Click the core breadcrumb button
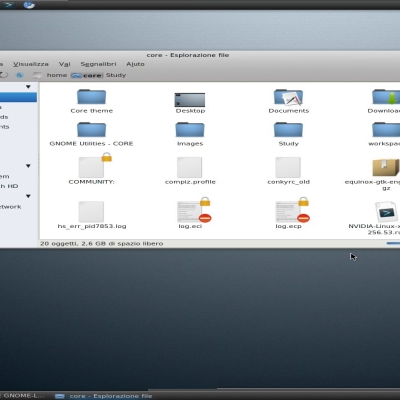This screenshot has width=400, height=400. point(87,75)
